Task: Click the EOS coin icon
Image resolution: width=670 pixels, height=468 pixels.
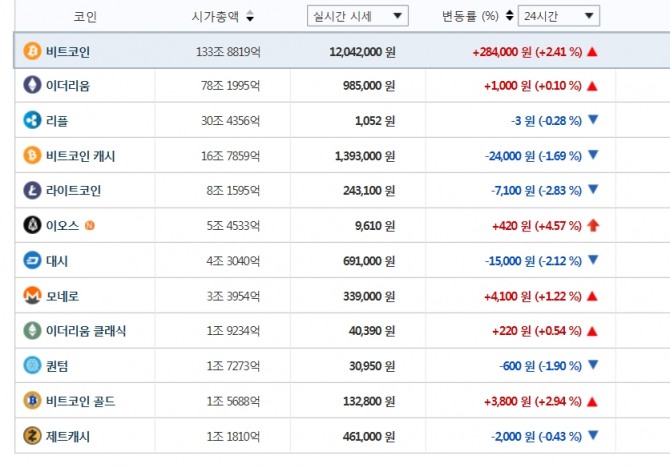Action: (x=32, y=225)
